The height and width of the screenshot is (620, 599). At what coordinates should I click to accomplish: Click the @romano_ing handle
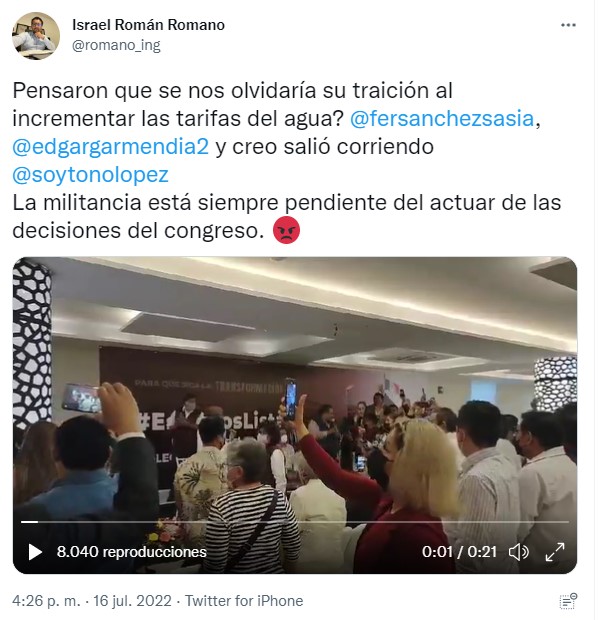point(116,45)
